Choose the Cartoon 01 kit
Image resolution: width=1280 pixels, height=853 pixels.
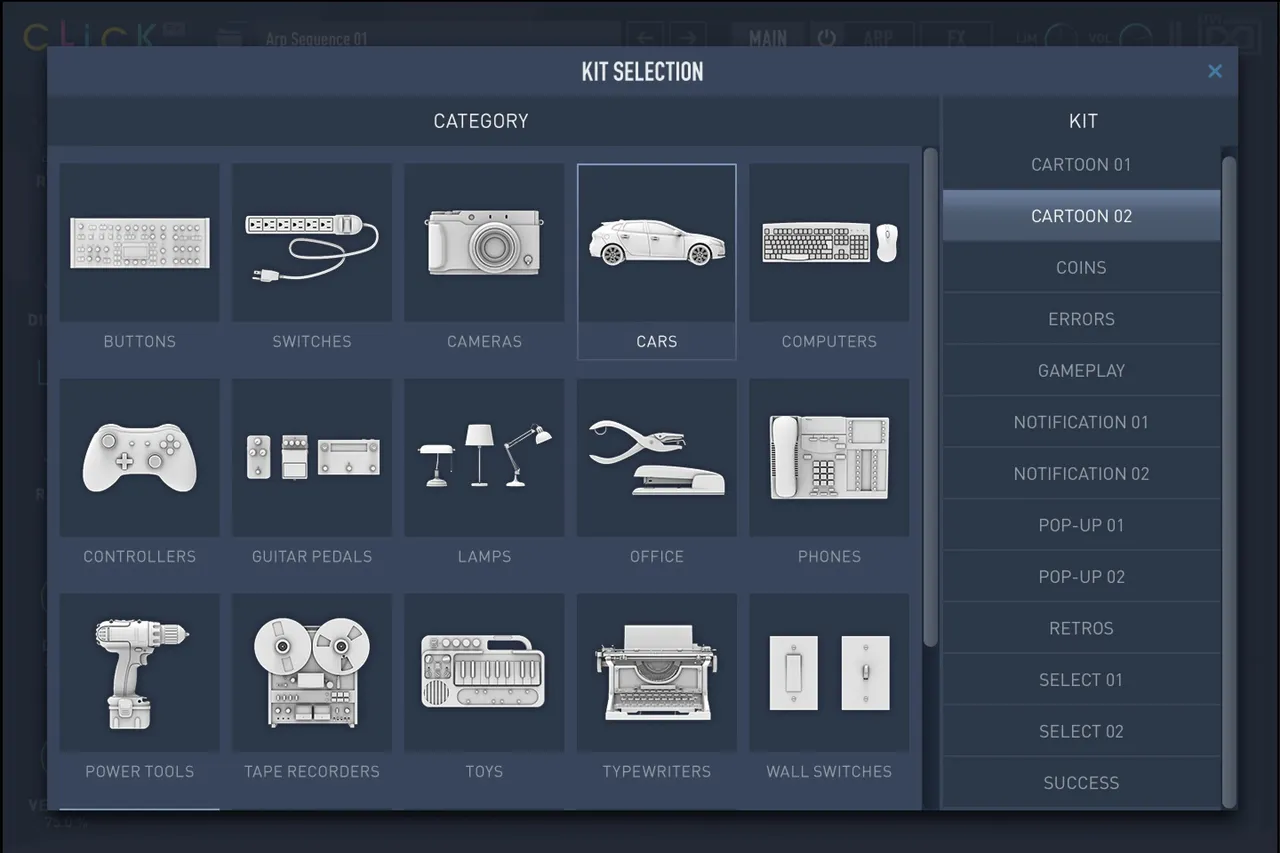[x=1081, y=165]
